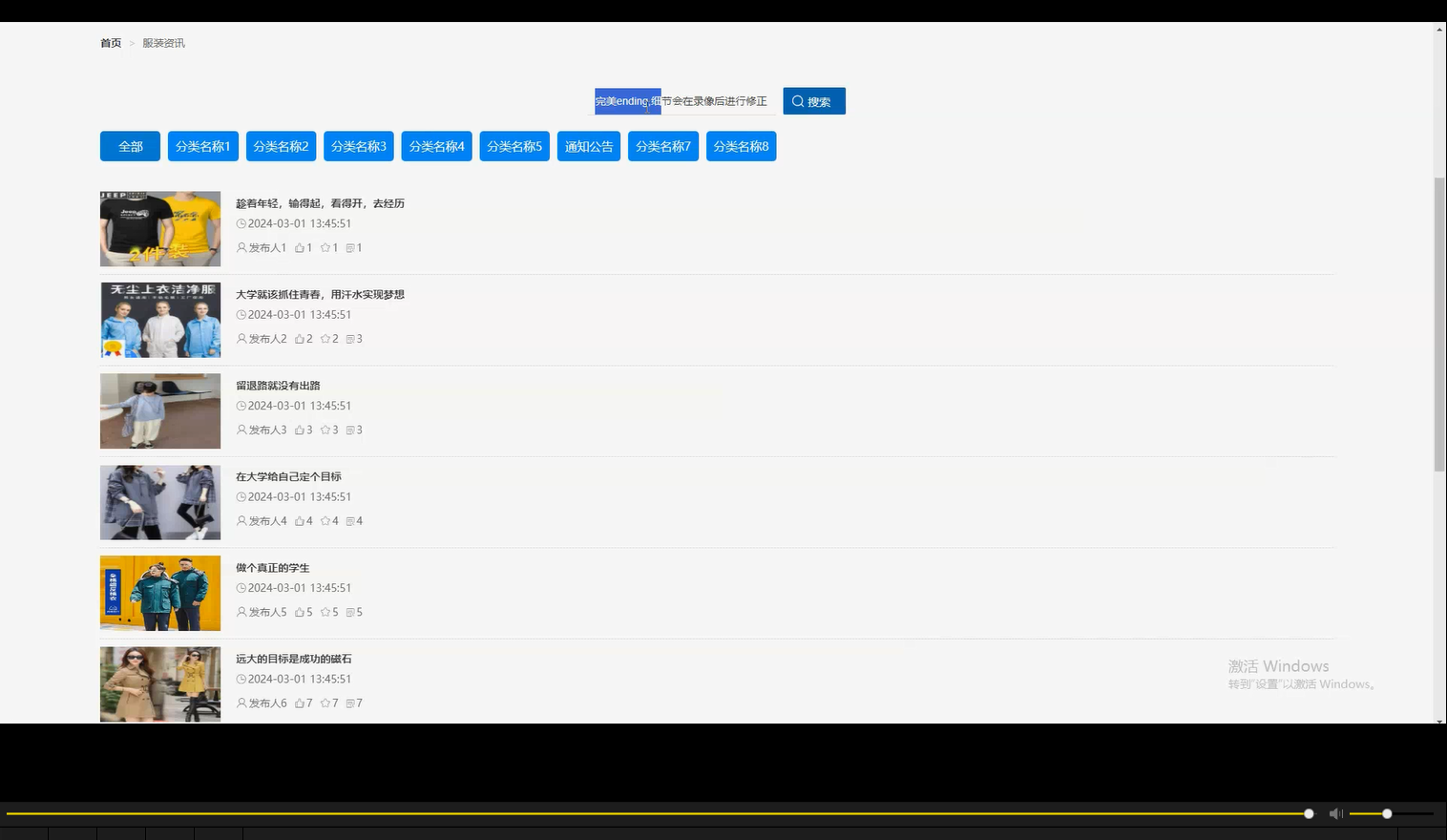Image resolution: width=1447 pixels, height=840 pixels.
Task: Mute the video player speaker icon
Action: coord(1336,813)
